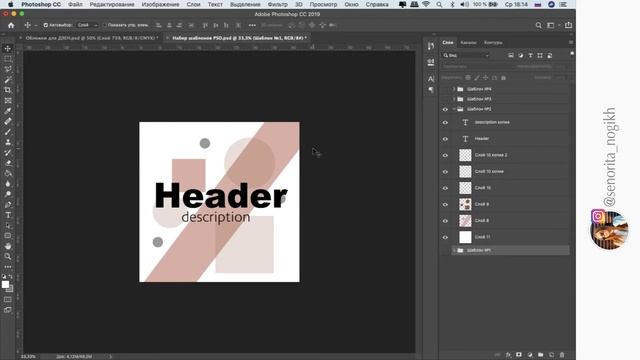Select the Frame tool

(x=8, y=100)
